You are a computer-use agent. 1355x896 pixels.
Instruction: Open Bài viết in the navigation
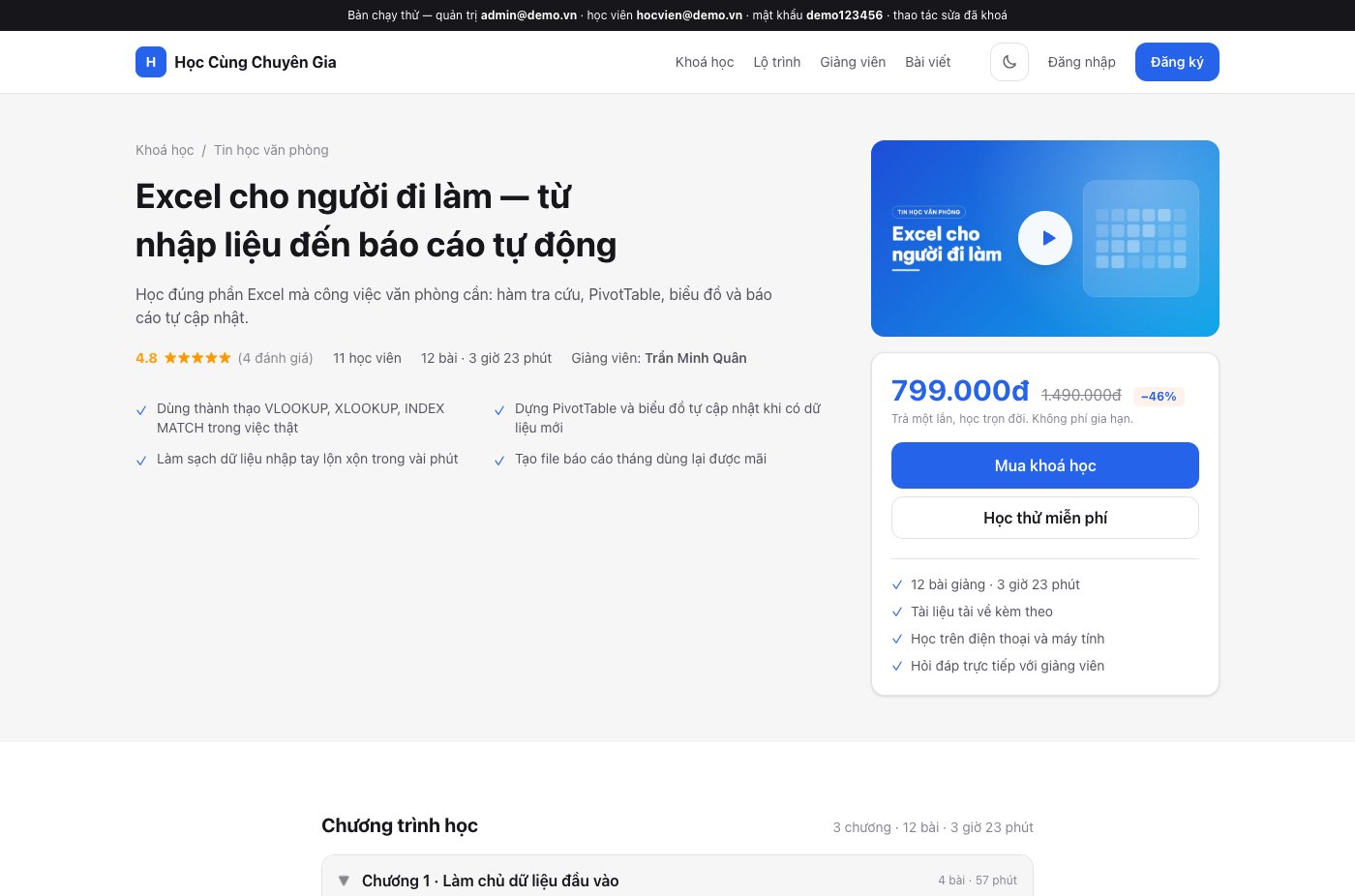click(x=928, y=62)
